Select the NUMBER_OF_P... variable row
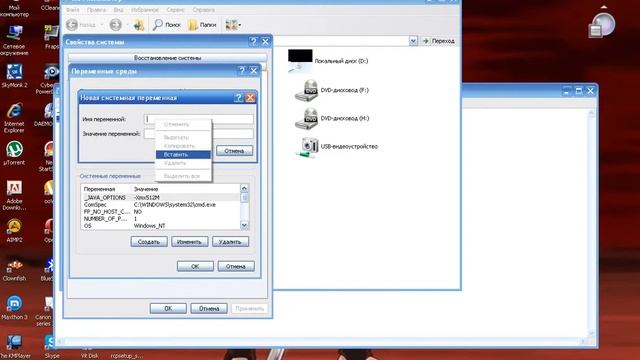Image resolution: width=640 pixels, height=360 pixels. [160, 219]
